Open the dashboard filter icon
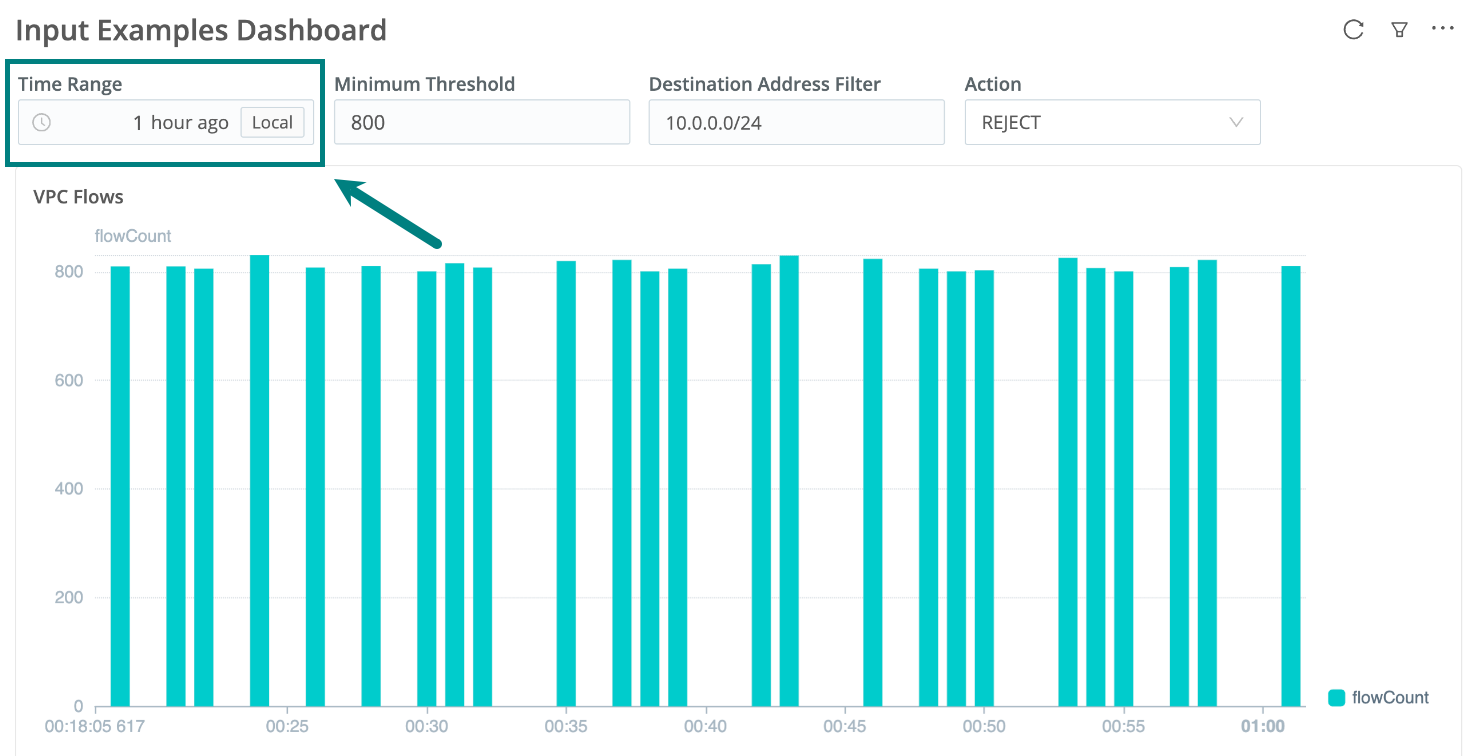The image size is (1479, 756). coord(1400,30)
